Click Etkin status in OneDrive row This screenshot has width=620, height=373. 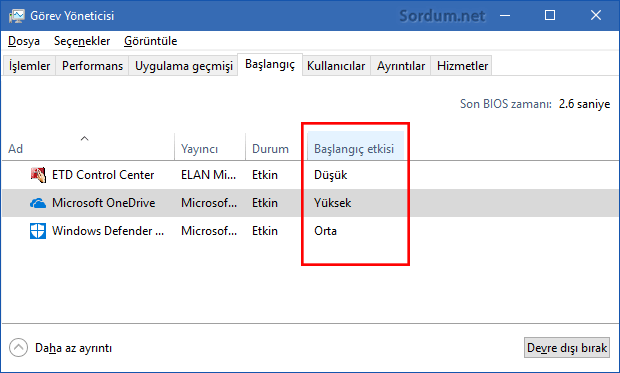click(x=265, y=203)
